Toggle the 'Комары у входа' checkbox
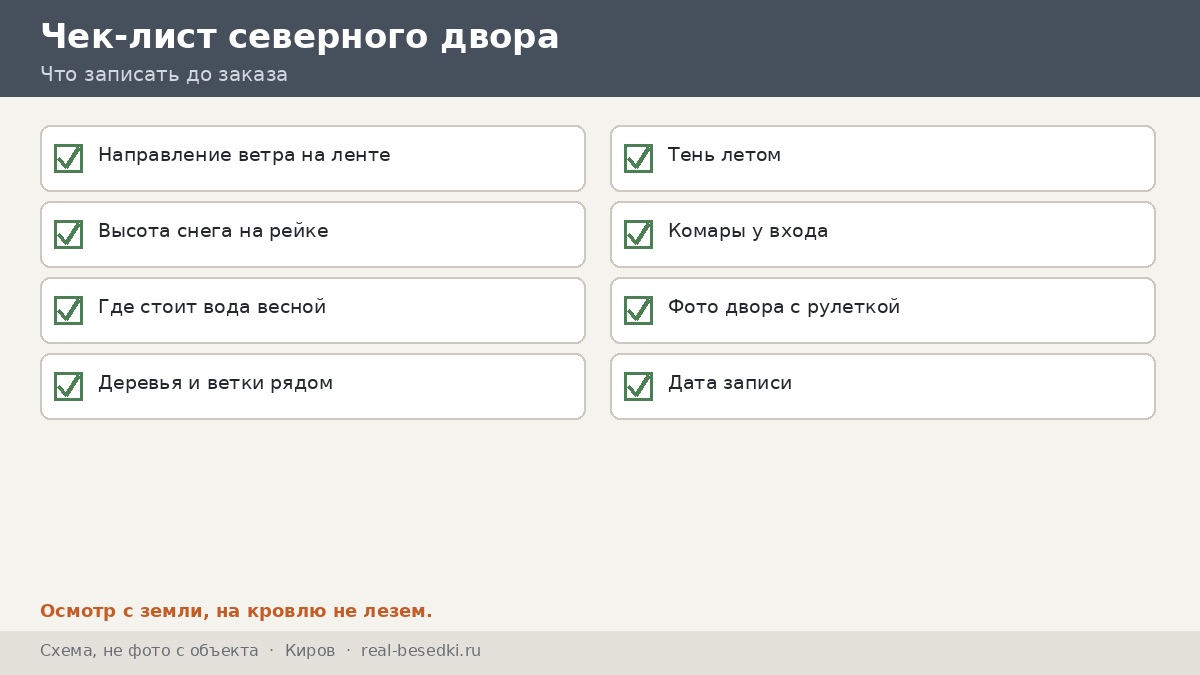The image size is (1200, 675). click(x=638, y=234)
